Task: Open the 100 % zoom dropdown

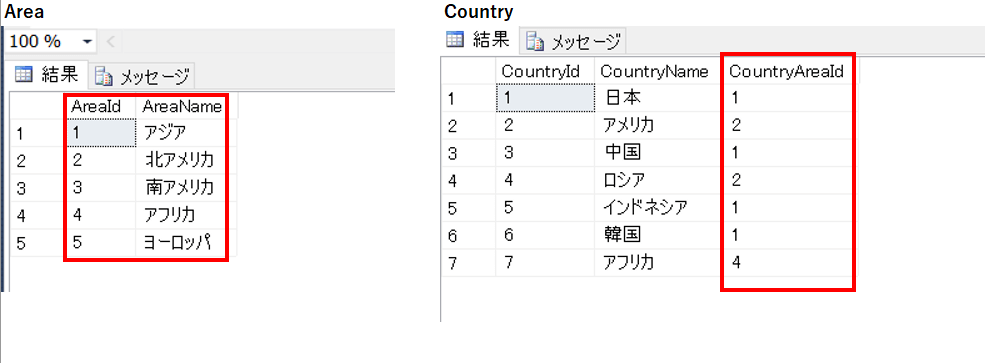Action: click(87, 42)
